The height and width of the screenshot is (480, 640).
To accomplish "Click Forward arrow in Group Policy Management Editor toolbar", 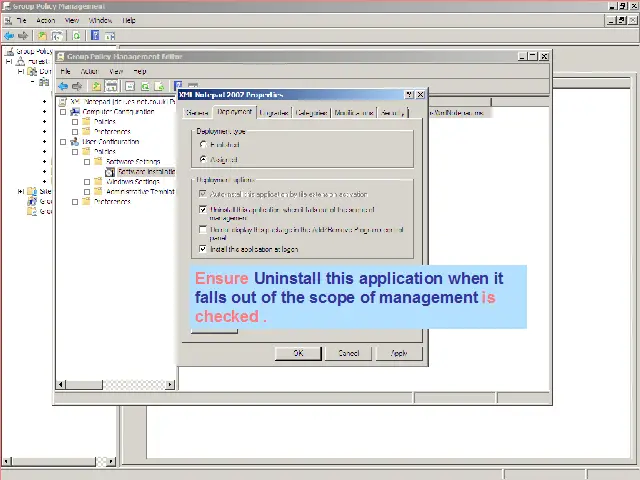I will pos(77,86).
